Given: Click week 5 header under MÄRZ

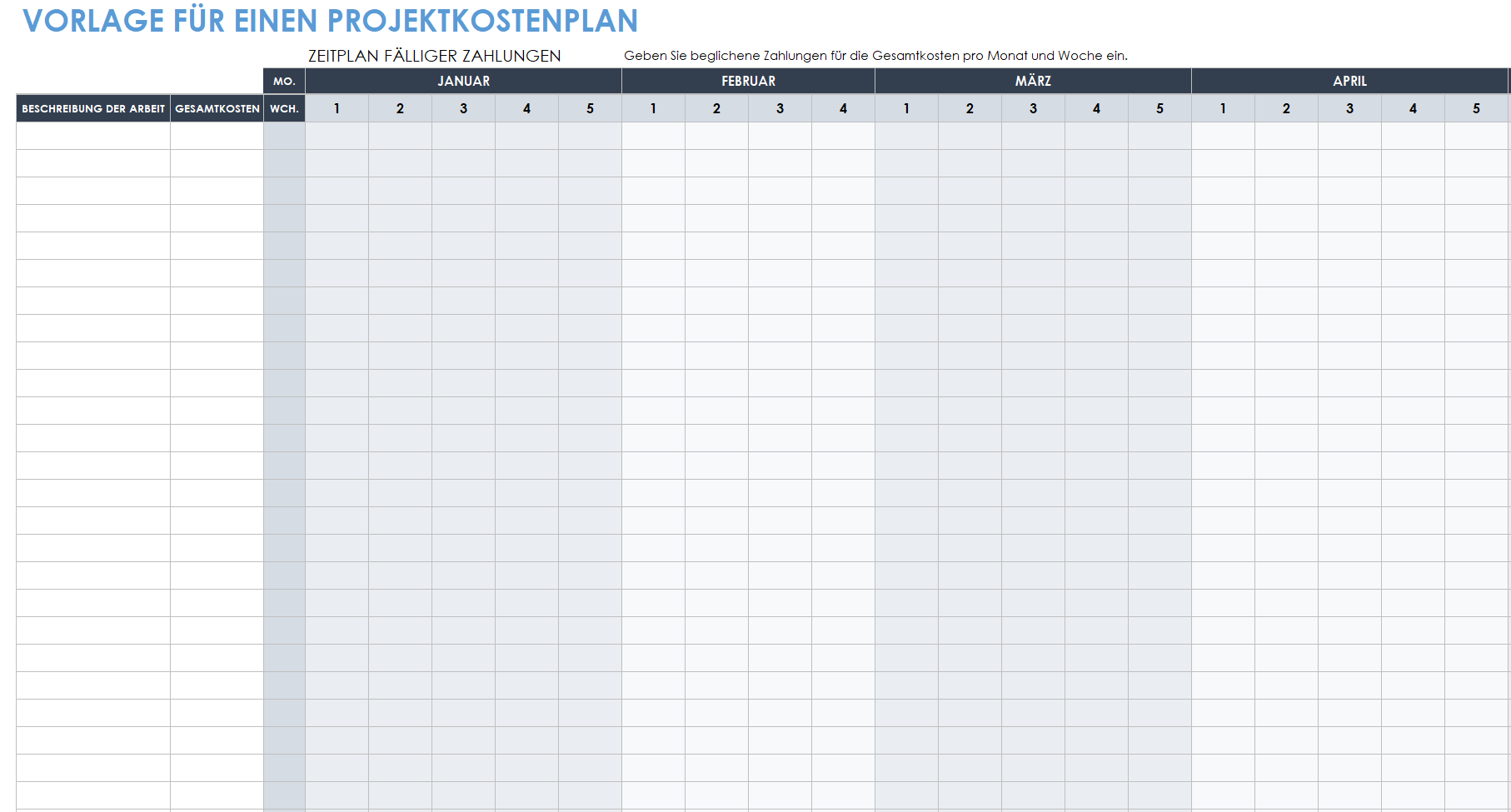Looking at the screenshot, I should click(x=1159, y=108).
